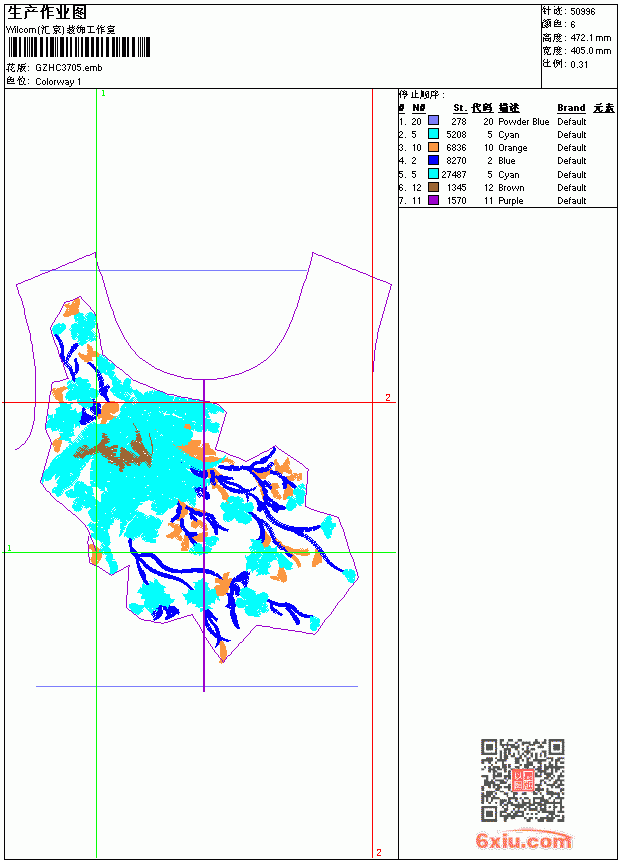The width and height of the screenshot is (620, 860).
Task: Click the barcode under the studio name
Action: point(78,47)
